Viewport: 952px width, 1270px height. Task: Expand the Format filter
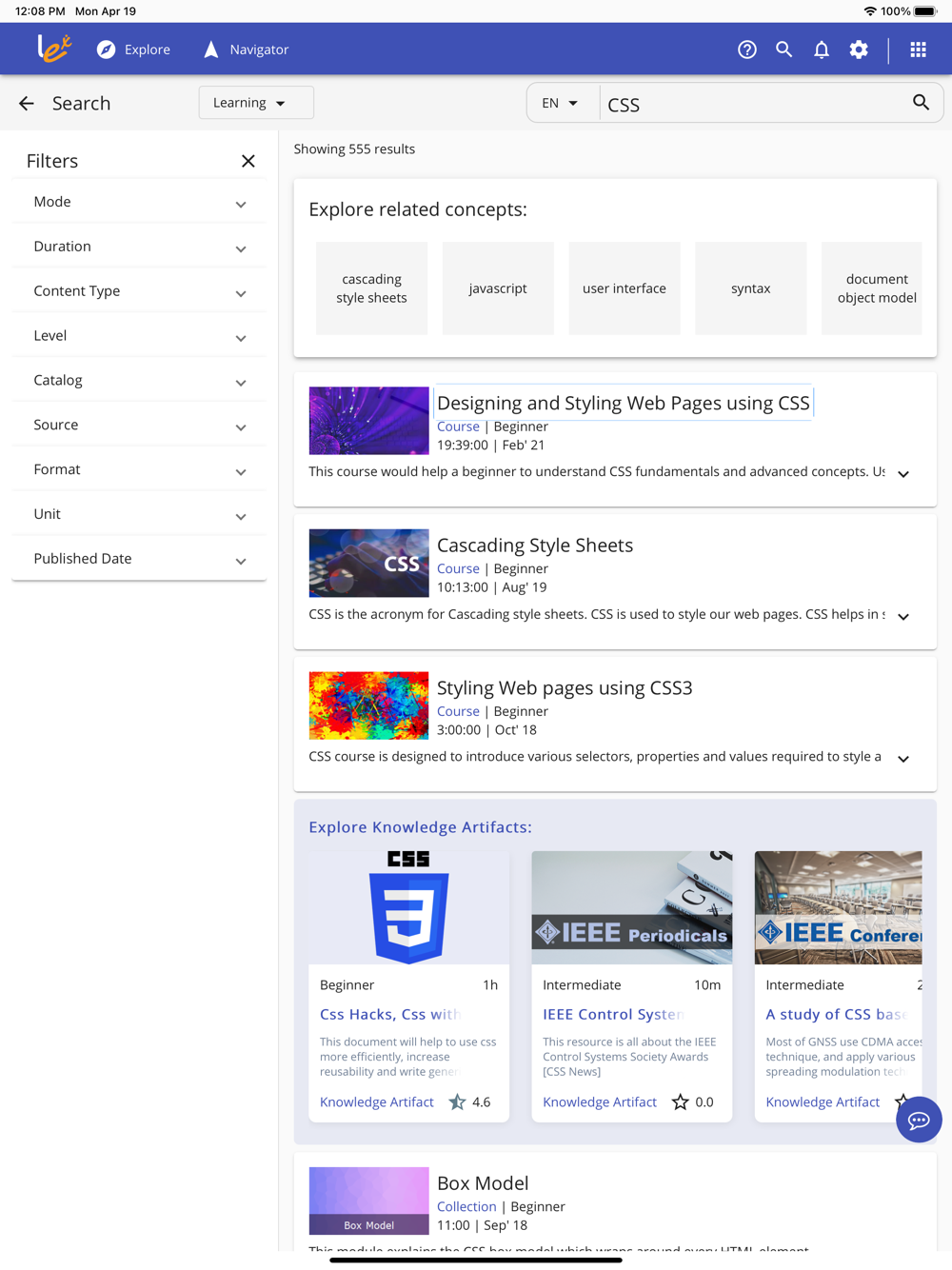coord(139,469)
